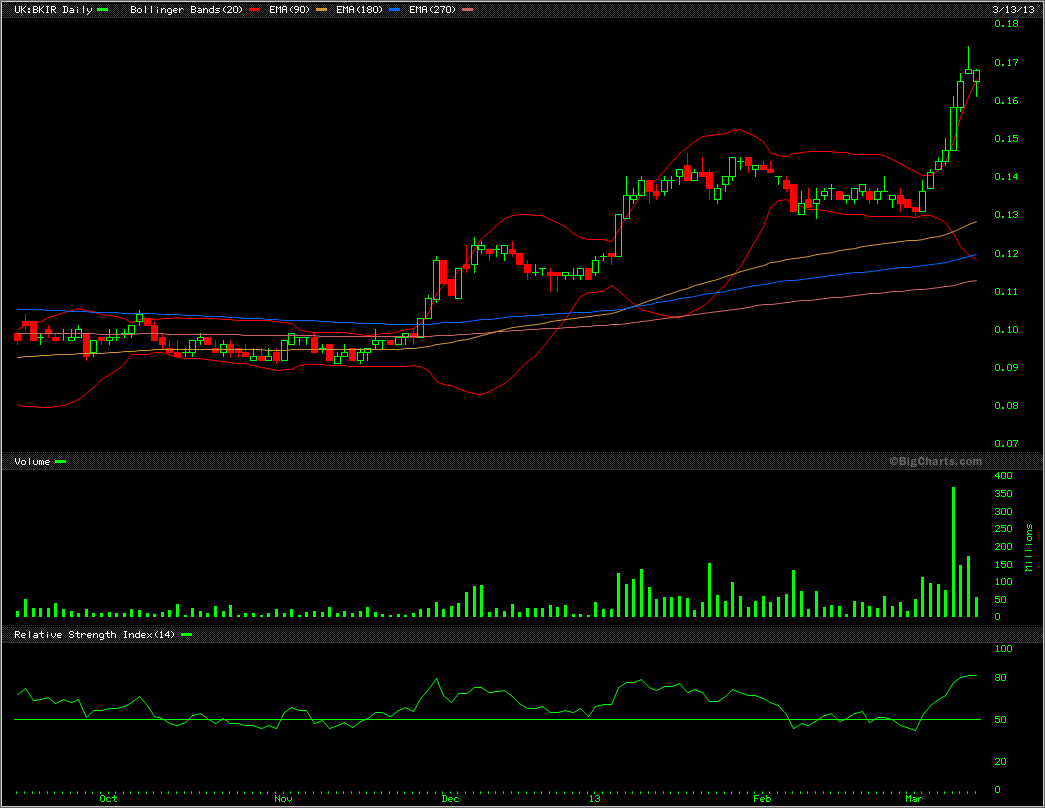Click the Nov month label on time axis

(283, 799)
